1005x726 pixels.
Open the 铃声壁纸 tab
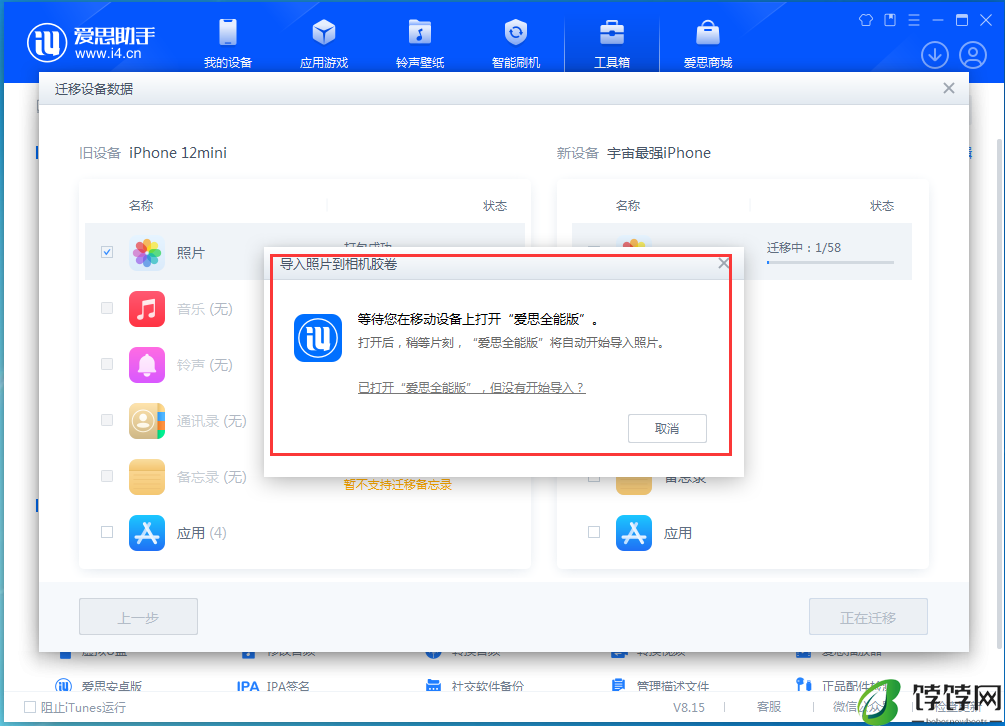(420, 44)
